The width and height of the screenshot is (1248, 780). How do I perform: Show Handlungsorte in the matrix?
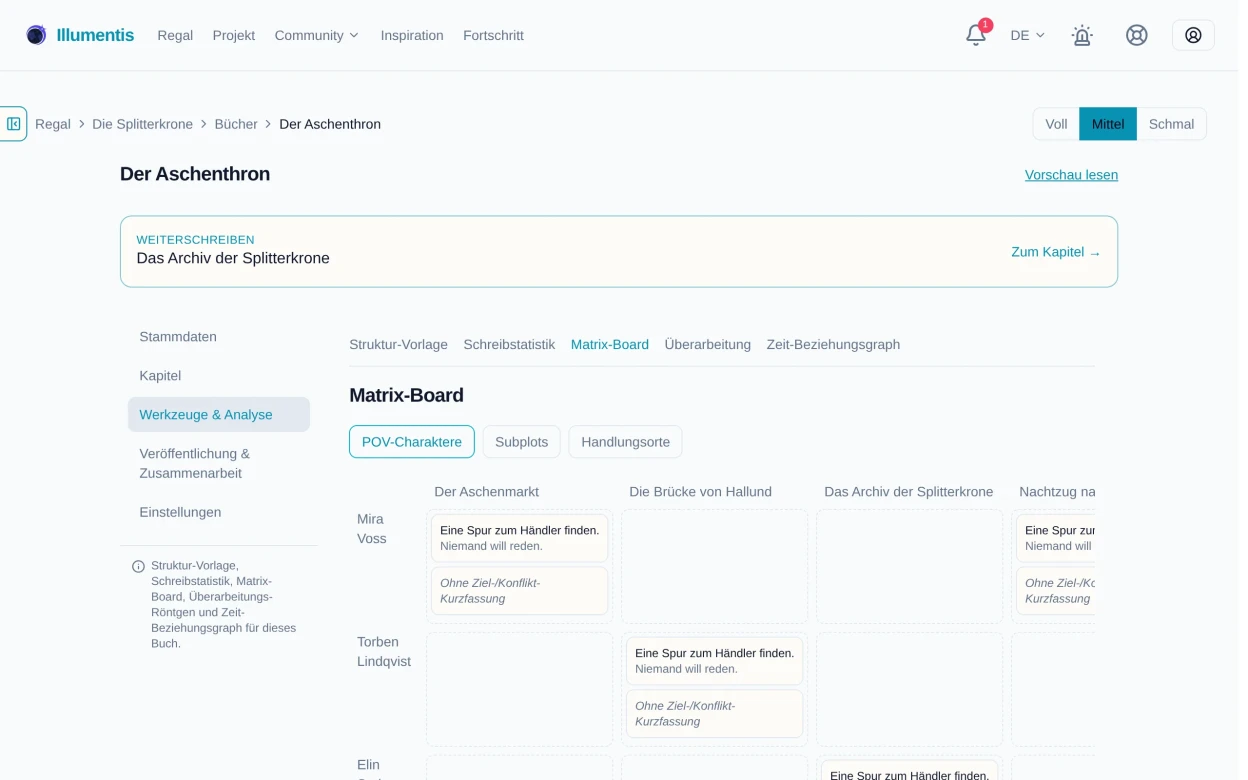pyautogui.click(x=626, y=442)
